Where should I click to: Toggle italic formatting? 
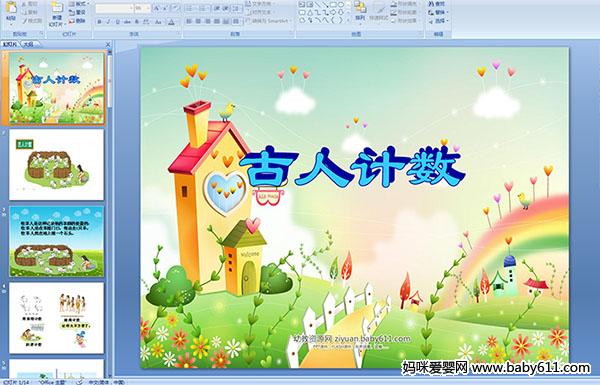pyautogui.click(x=108, y=22)
